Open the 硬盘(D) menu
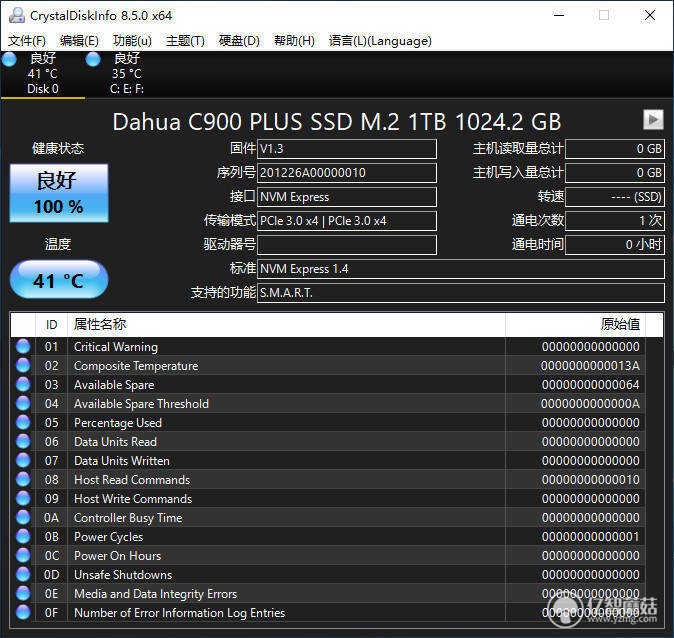The width and height of the screenshot is (674, 638). [x=239, y=41]
